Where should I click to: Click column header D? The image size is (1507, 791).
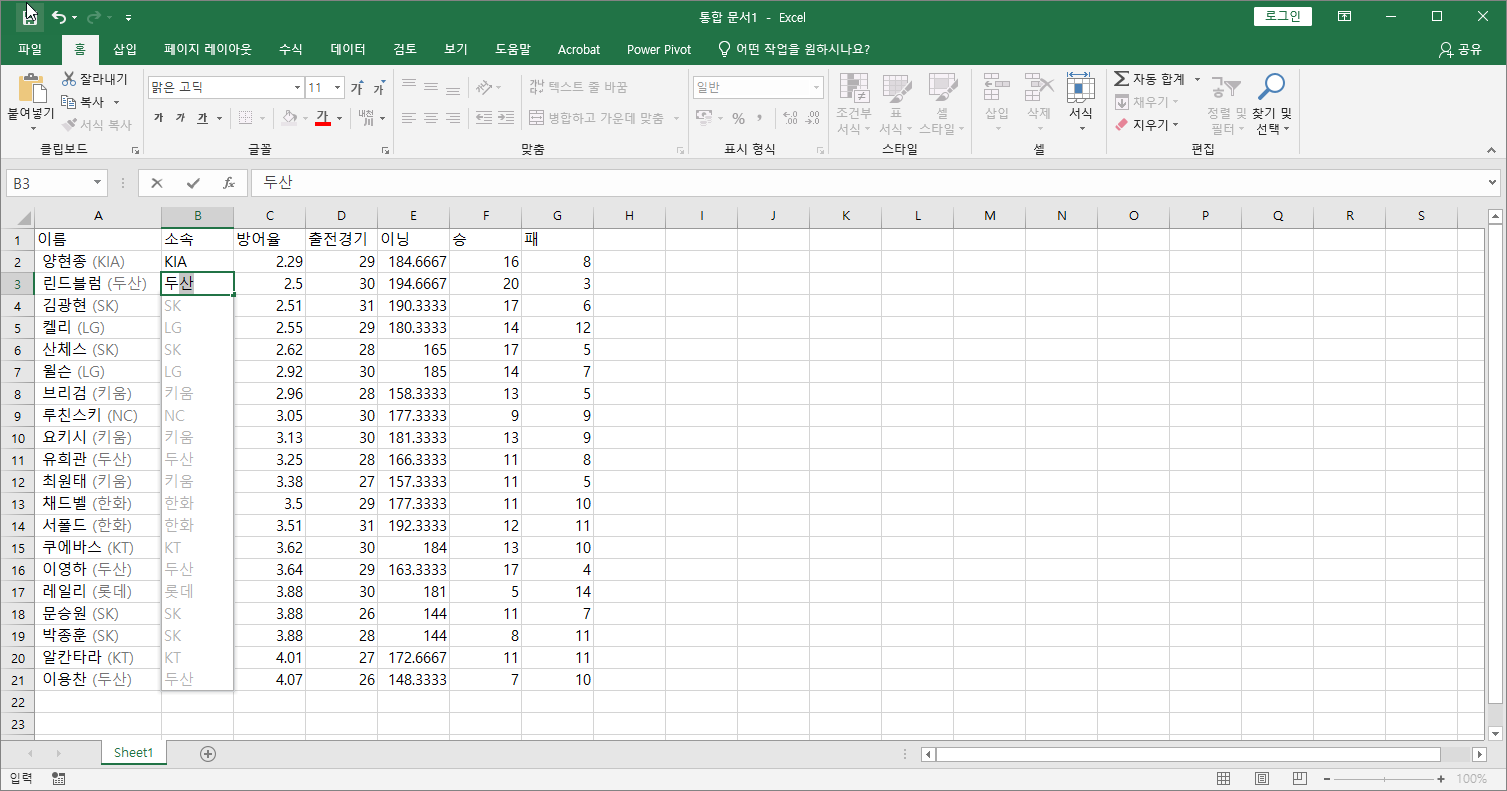point(341,216)
